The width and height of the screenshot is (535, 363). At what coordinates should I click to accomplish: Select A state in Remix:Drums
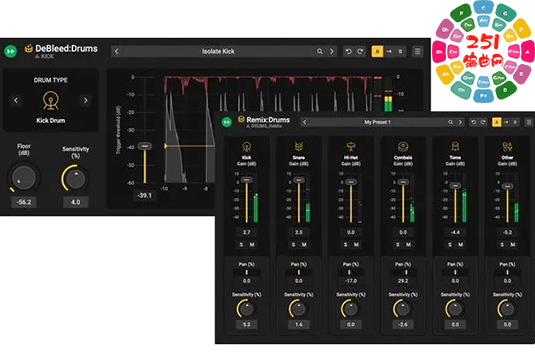tap(496, 122)
